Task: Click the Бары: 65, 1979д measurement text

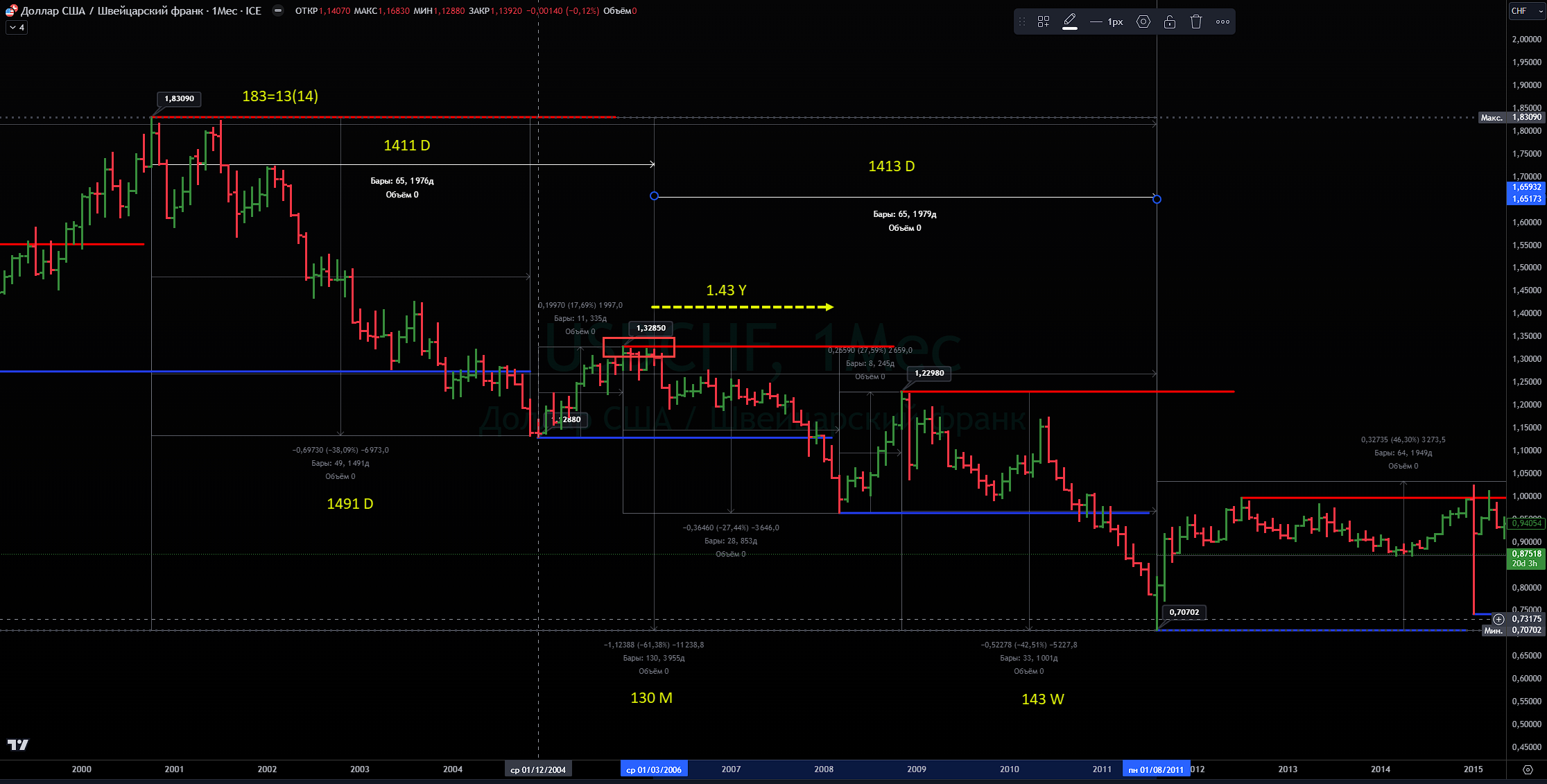Action: 905,214
